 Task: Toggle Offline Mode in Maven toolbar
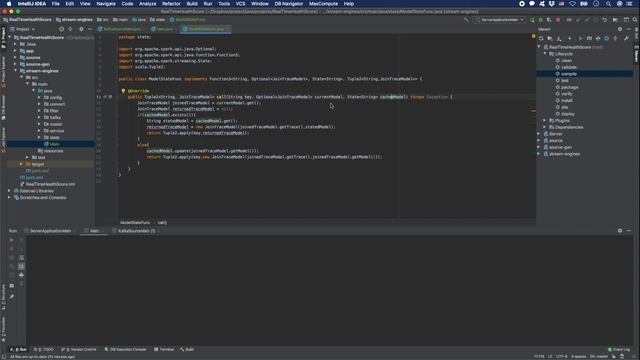[598, 38]
